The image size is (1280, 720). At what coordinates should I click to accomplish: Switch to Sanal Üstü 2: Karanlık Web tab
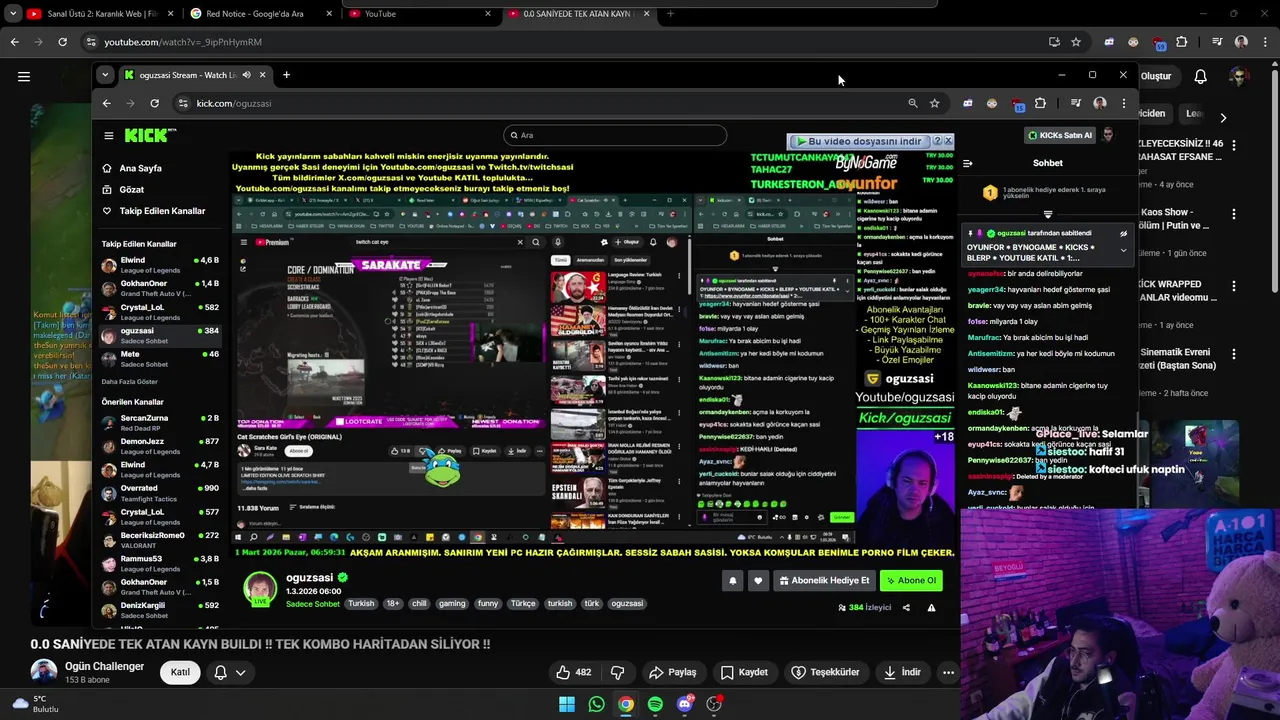[100, 14]
